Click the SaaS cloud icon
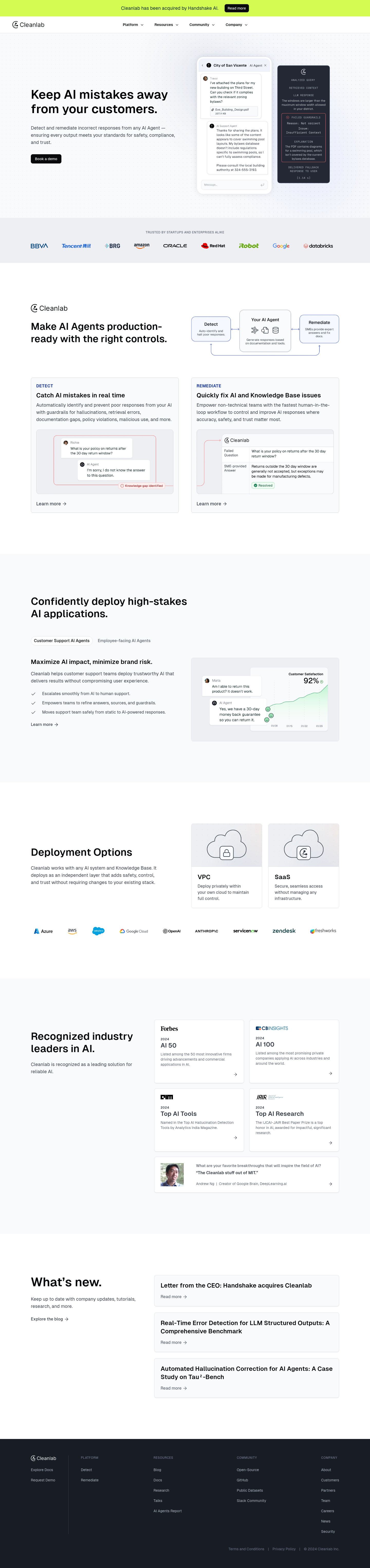The image size is (370, 1568). coord(304,845)
